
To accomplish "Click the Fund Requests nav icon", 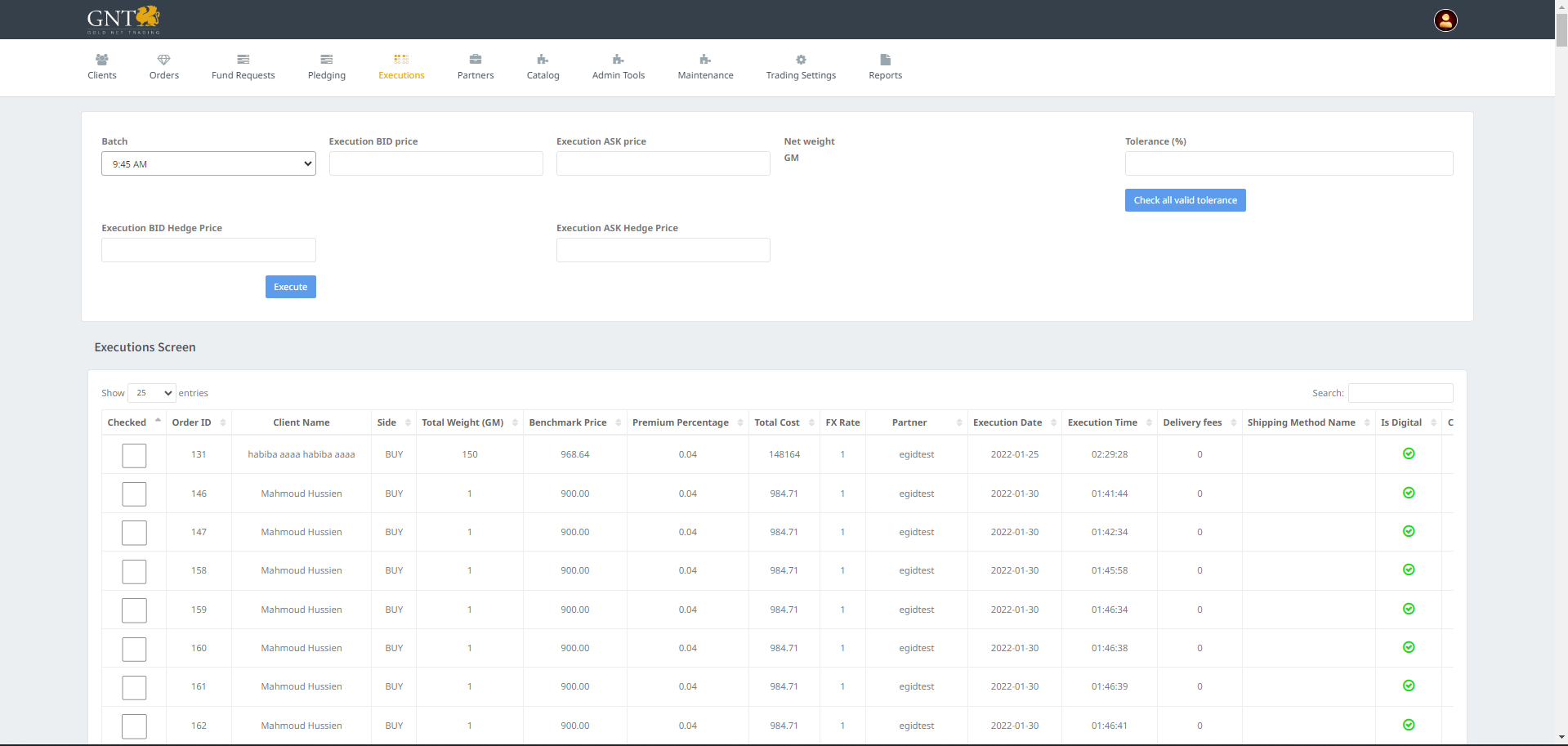I will pyautogui.click(x=243, y=60).
